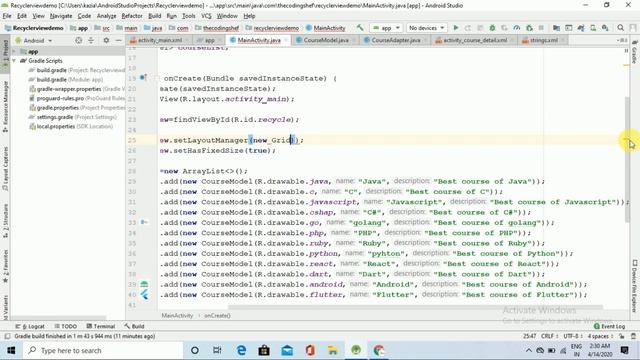Open the Refactor menu
The width and height of the screenshot is (640, 360).
pyautogui.click(x=132, y=16)
